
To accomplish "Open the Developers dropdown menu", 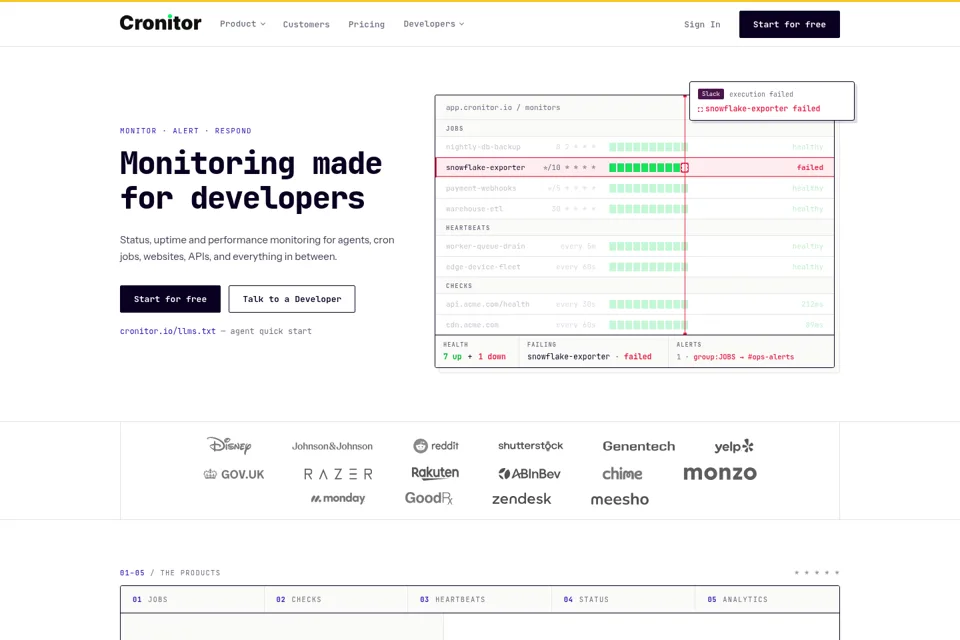I will coord(433,24).
